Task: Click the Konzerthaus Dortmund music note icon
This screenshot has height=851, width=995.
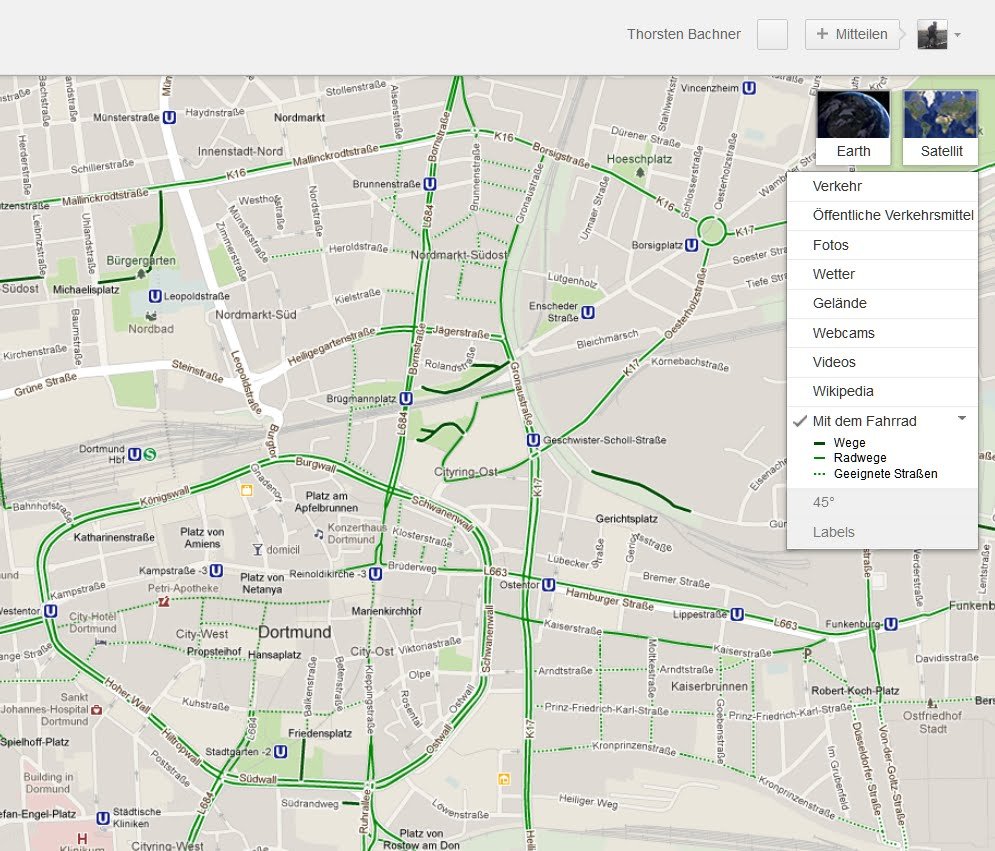Action: (x=318, y=534)
